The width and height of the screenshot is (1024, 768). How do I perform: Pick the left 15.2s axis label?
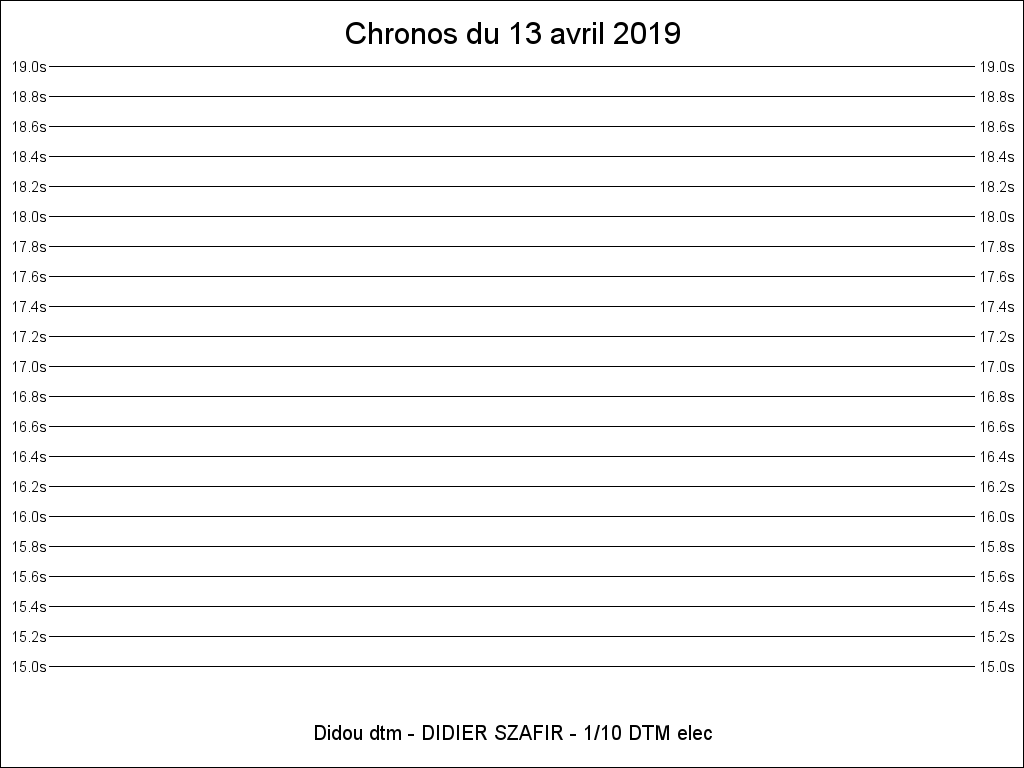(29, 637)
